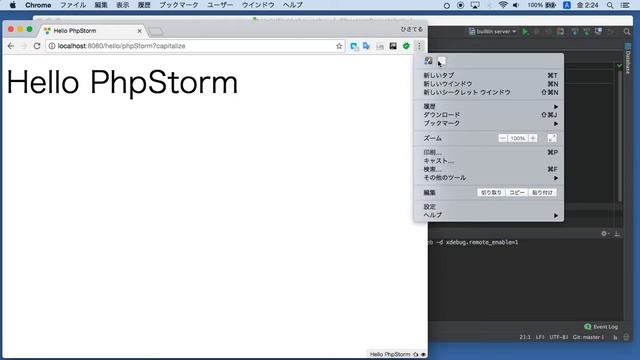The width and height of the screenshot is (640, 360).
Task: Click the volume icon in menu bar
Action: [516, 5]
